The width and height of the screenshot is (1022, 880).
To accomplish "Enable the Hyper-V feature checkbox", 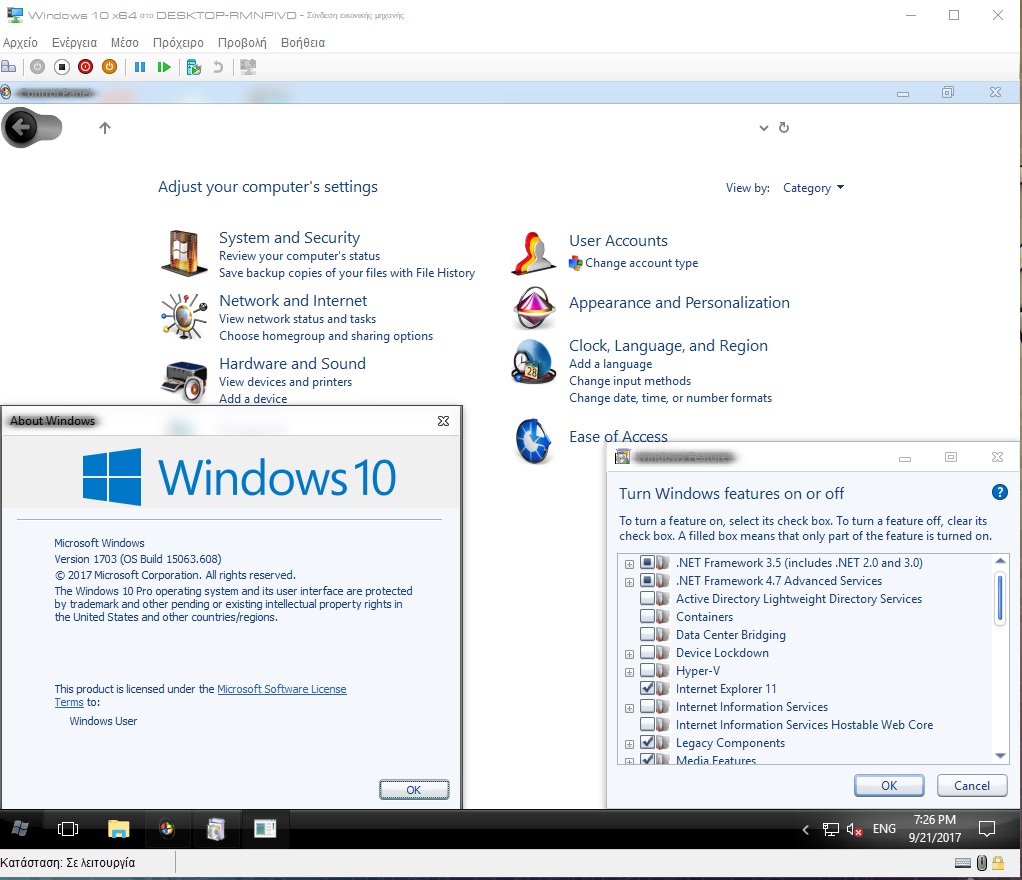I will tap(647, 670).
